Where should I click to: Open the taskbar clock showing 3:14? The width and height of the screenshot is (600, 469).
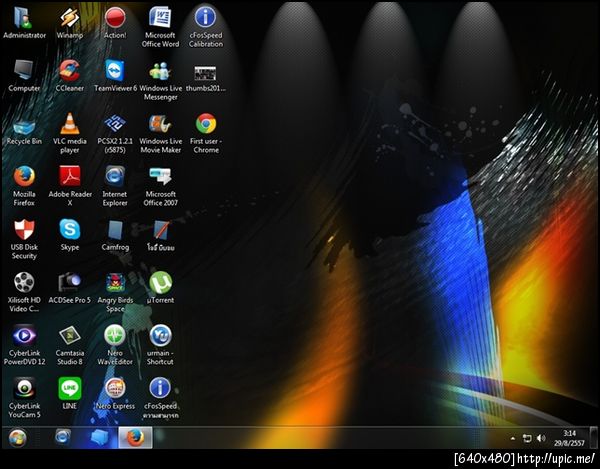point(569,438)
